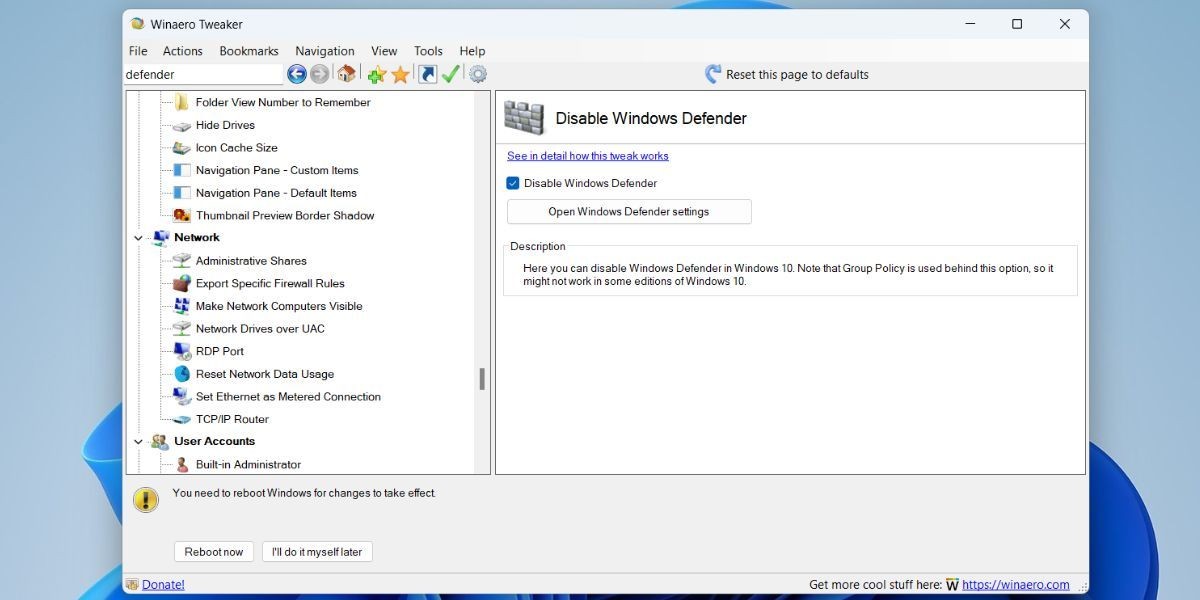Click the Administrative Shares icon
The image size is (1200, 600).
pos(182,261)
